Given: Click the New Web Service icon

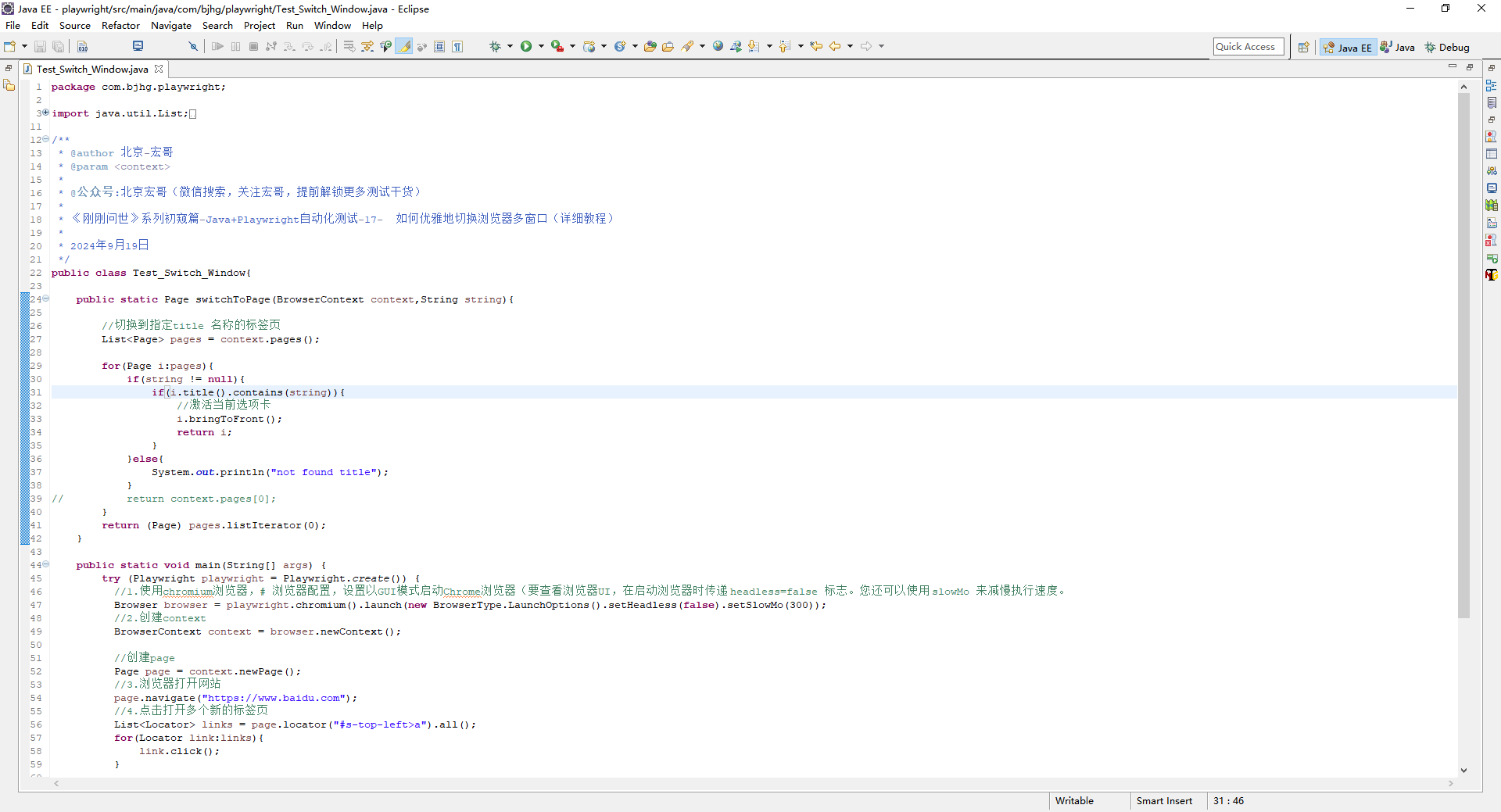Looking at the screenshot, I should pos(620,47).
